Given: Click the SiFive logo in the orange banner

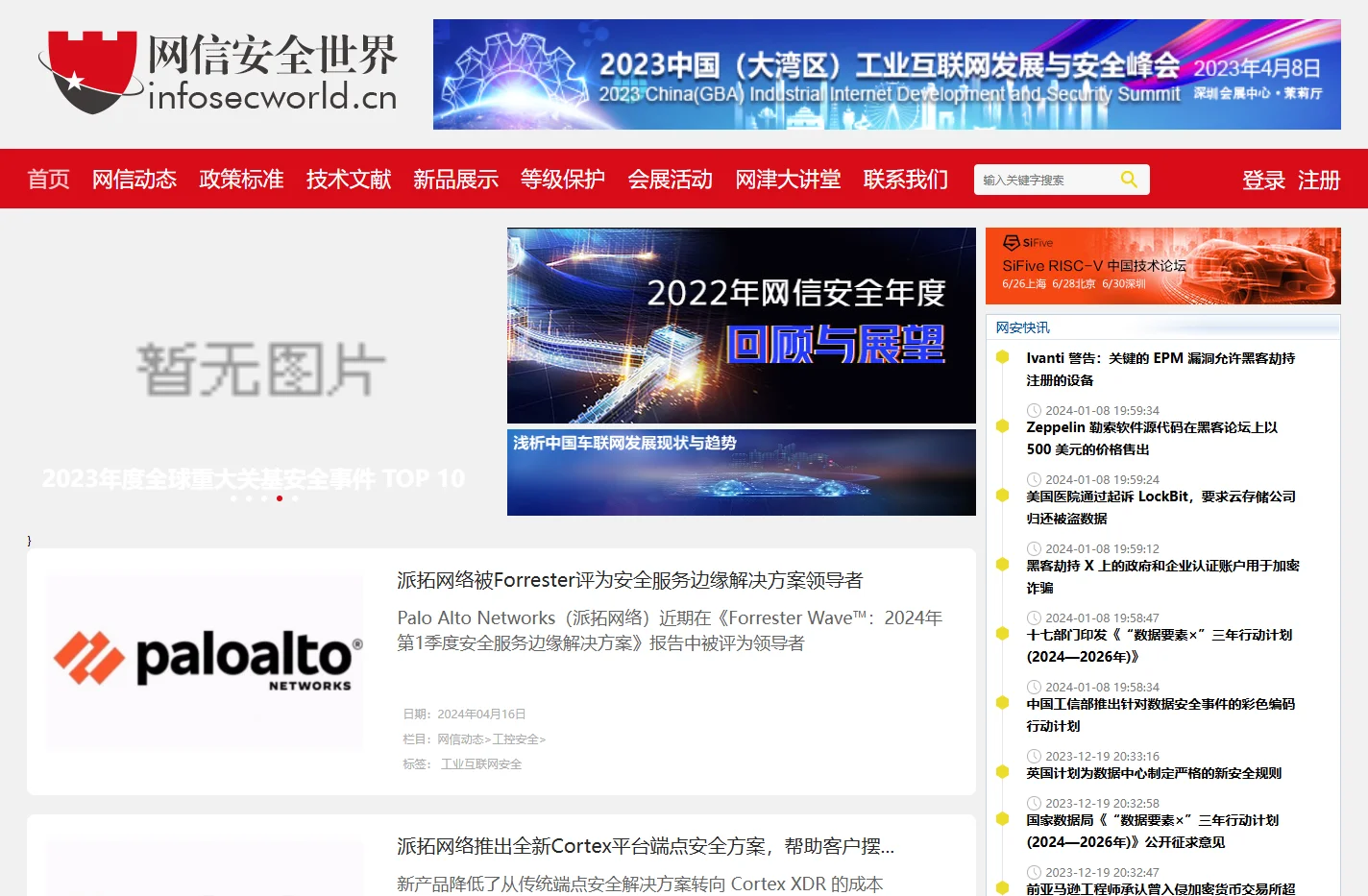Looking at the screenshot, I should point(1027,243).
